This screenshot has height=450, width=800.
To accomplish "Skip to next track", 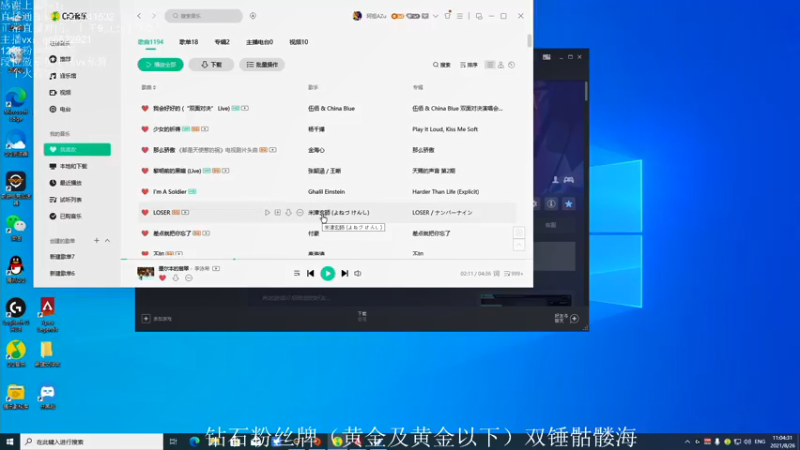I will (345, 273).
